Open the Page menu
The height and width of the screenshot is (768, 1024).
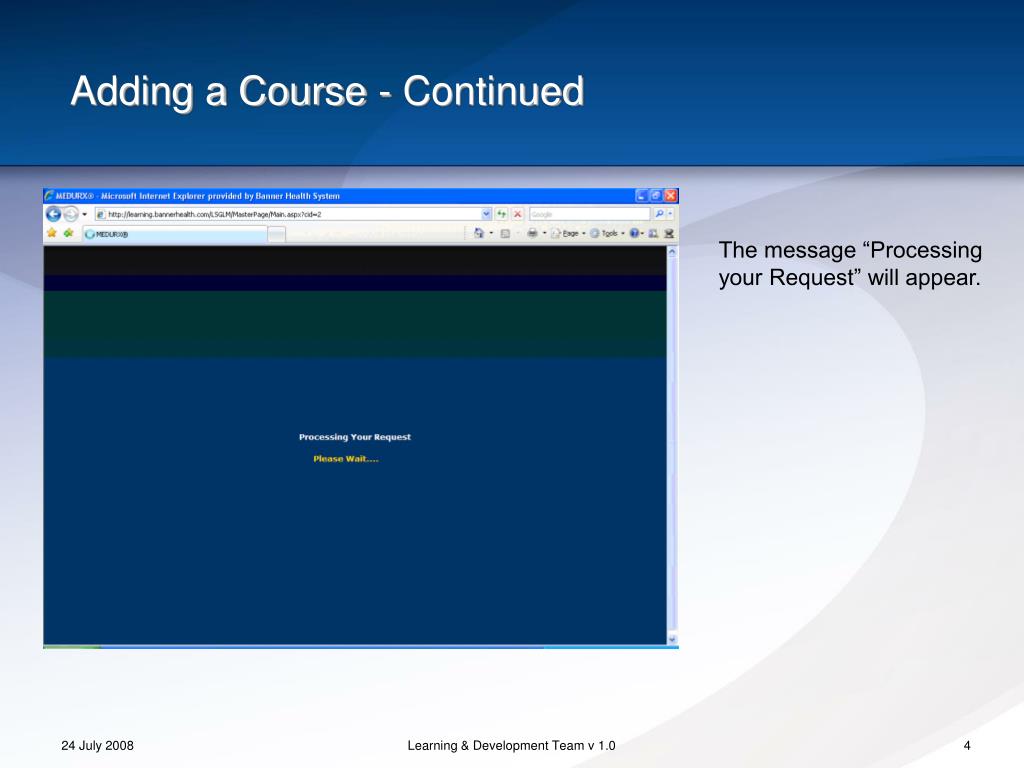pos(569,233)
